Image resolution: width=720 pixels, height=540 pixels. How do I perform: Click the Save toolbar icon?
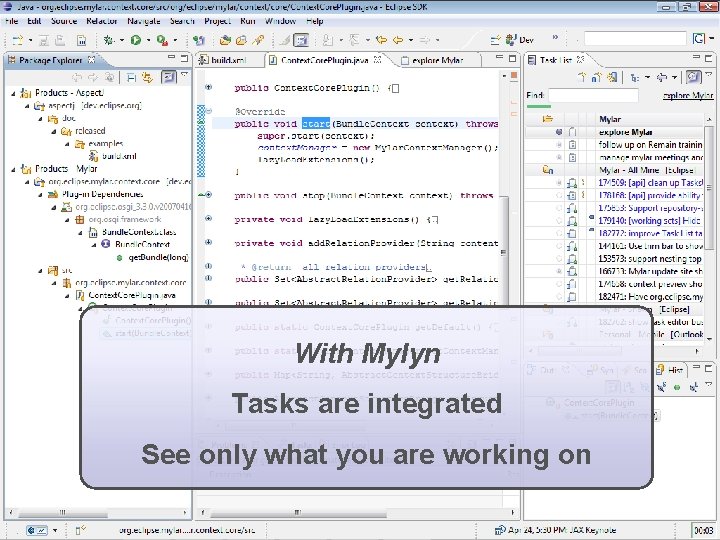44,40
